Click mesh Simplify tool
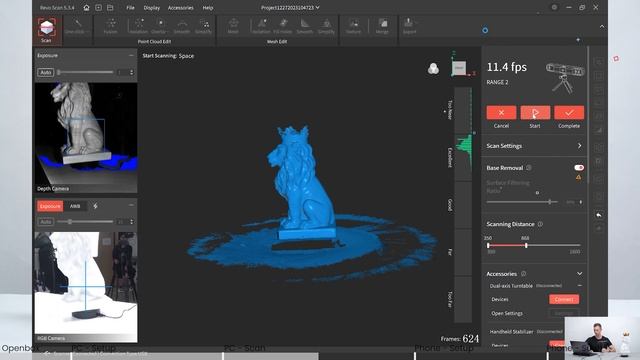 click(x=326, y=27)
